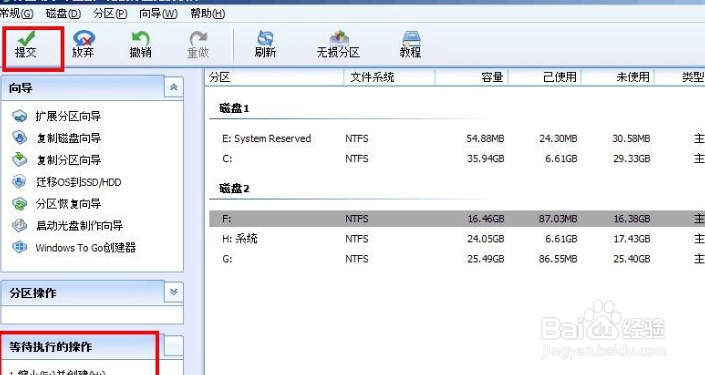Click the 放弃 (Discard) toolbar icon
The width and height of the screenshot is (705, 375).
click(83, 38)
